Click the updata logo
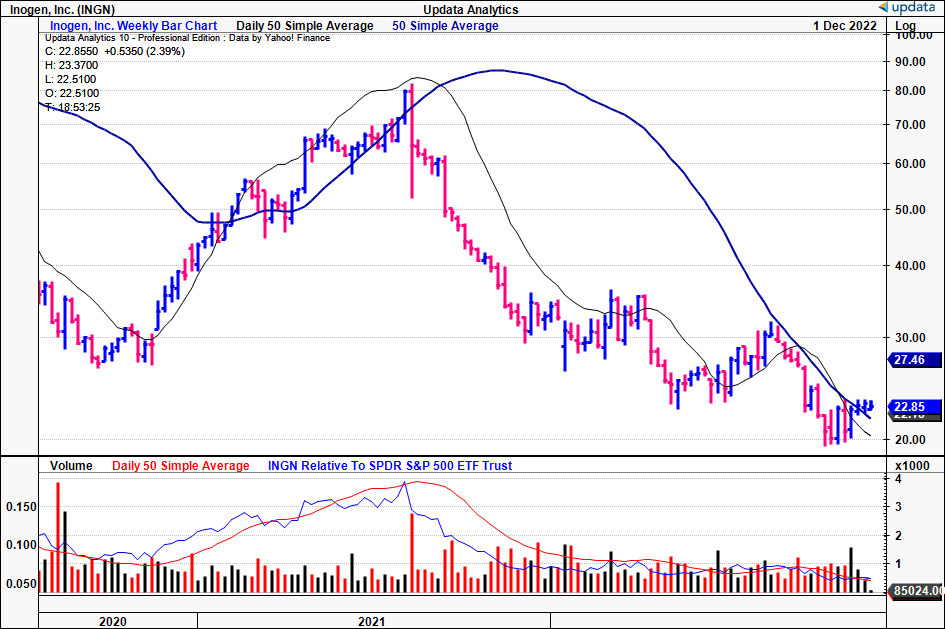The height and width of the screenshot is (629, 945). click(x=907, y=7)
